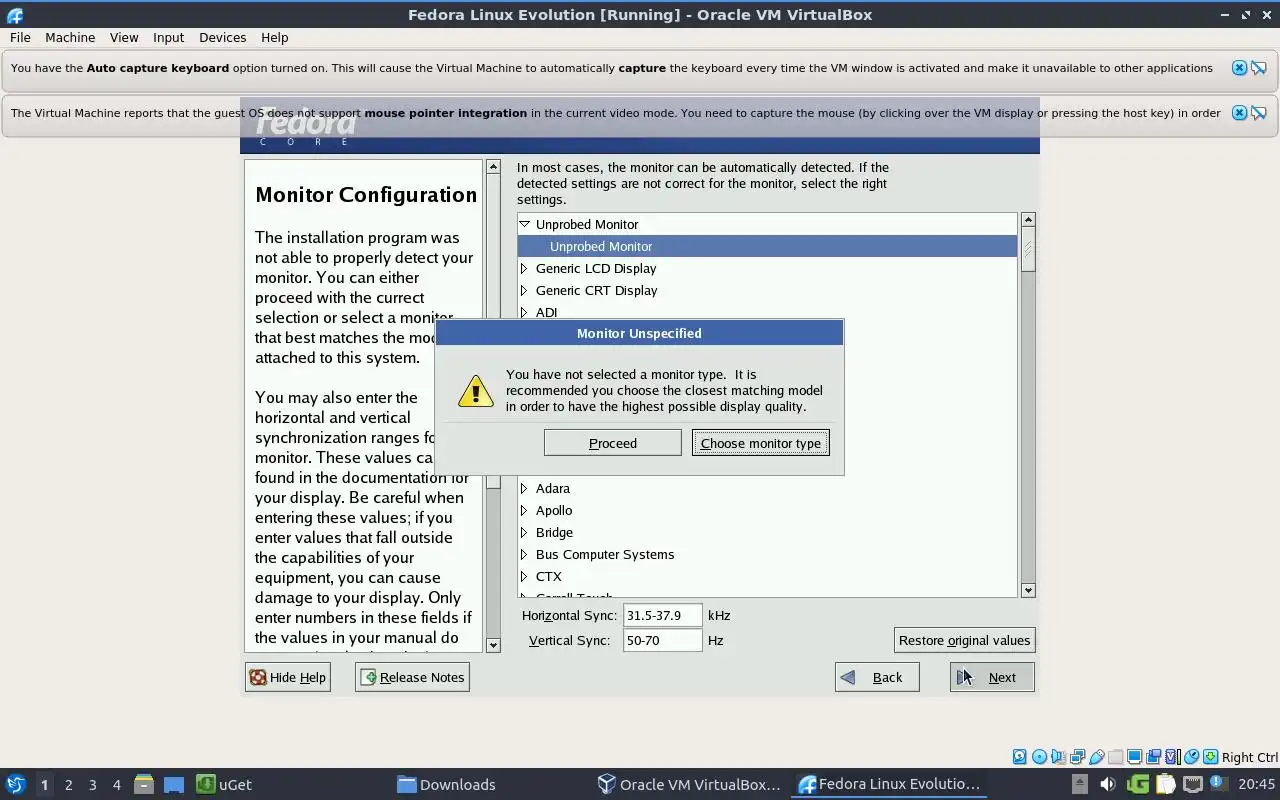
Task: Select the Unprobed Monitor highlighted entry
Action: [767, 246]
